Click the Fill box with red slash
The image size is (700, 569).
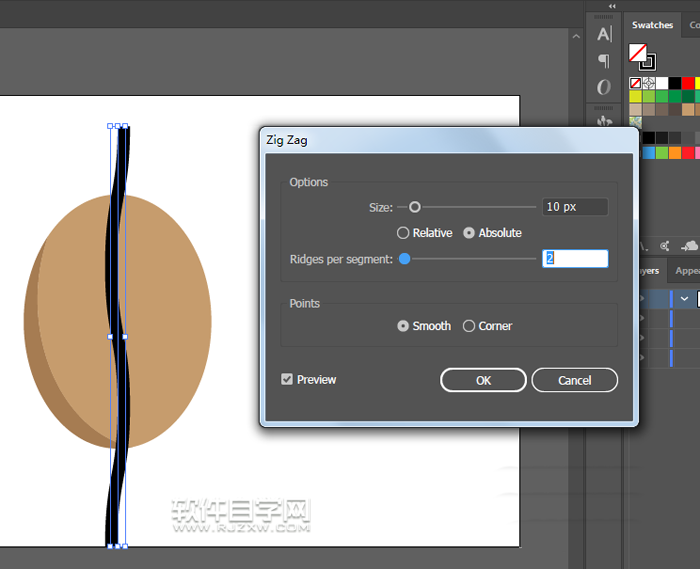tap(637, 52)
